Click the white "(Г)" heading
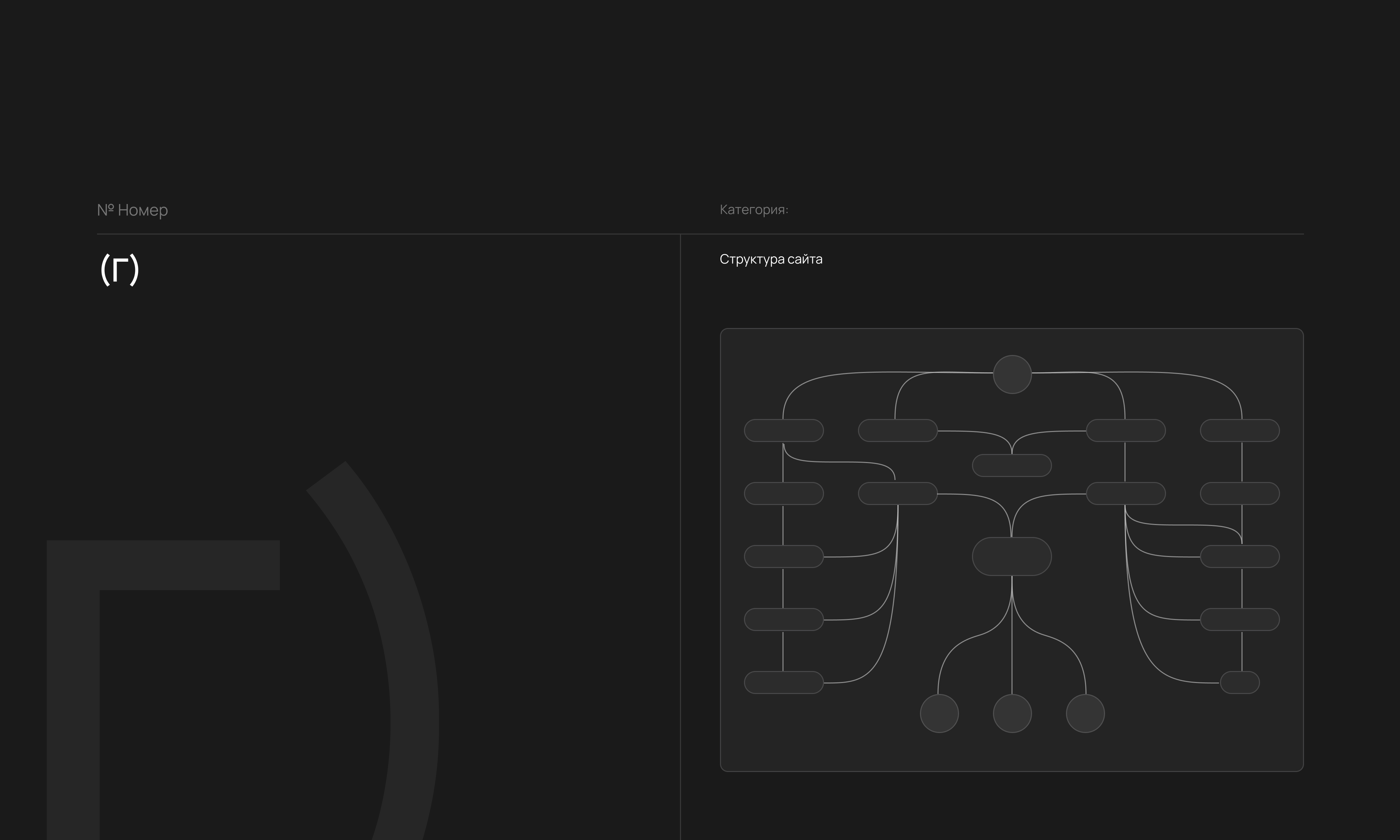The height and width of the screenshot is (840, 1400). 119,269
